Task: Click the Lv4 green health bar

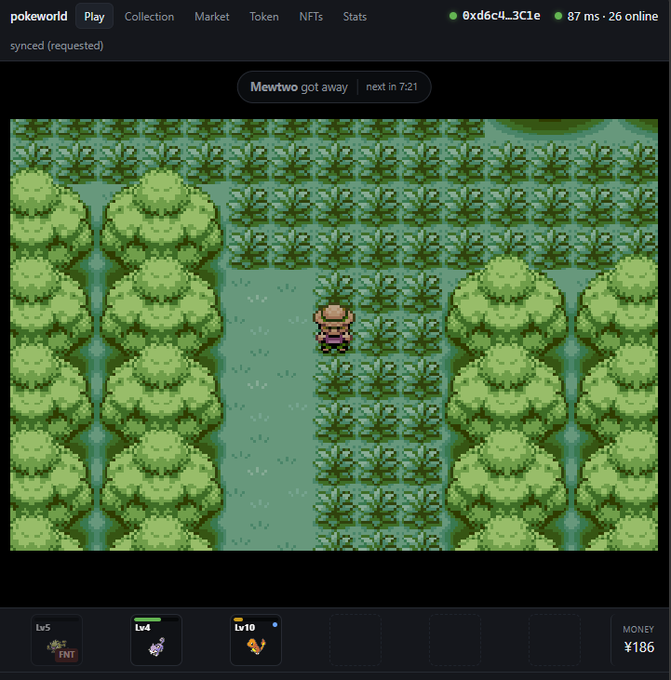Action: (x=147, y=620)
